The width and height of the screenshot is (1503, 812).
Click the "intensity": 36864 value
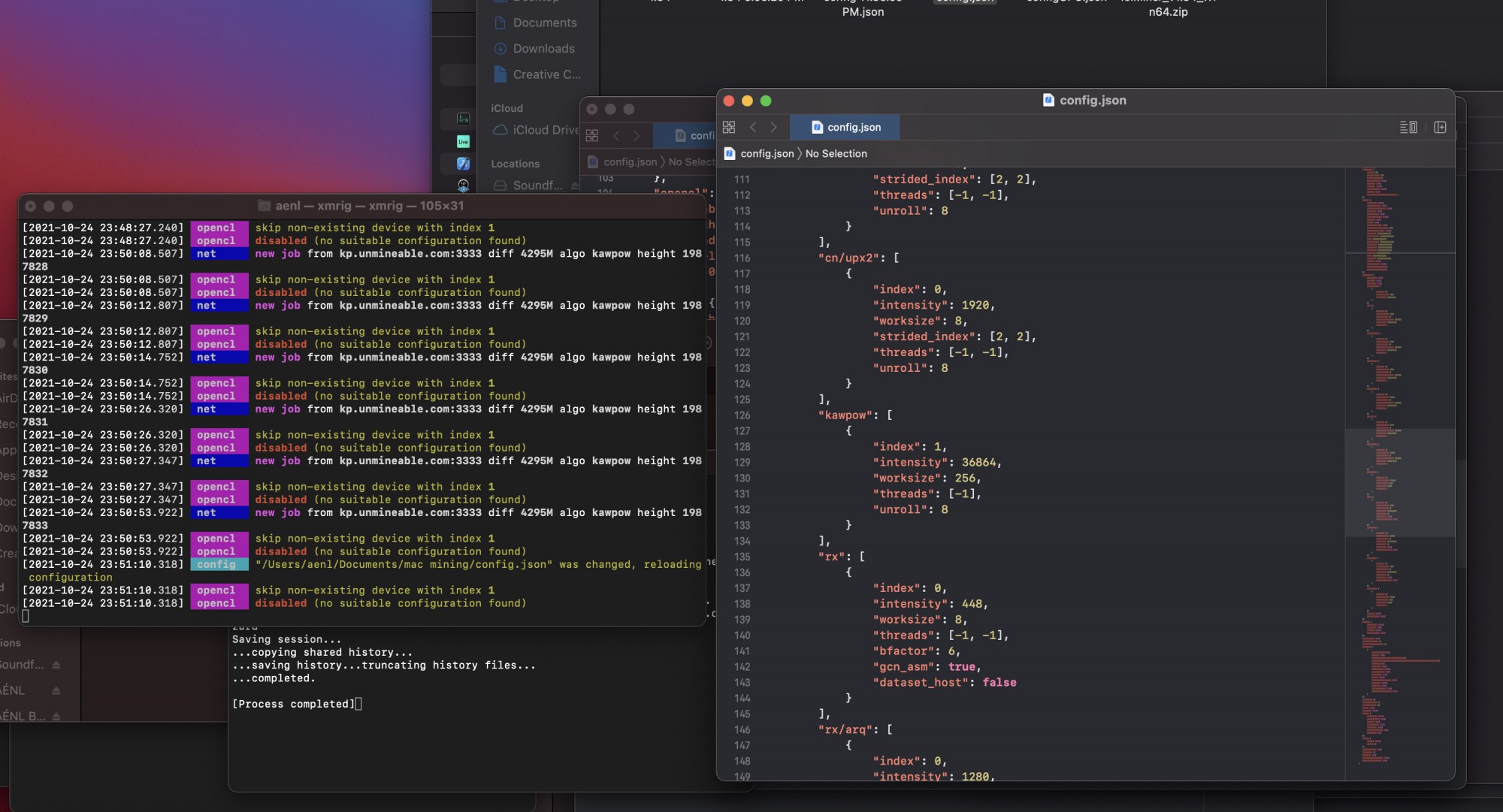pyautogui.click(x=981, y=463)
